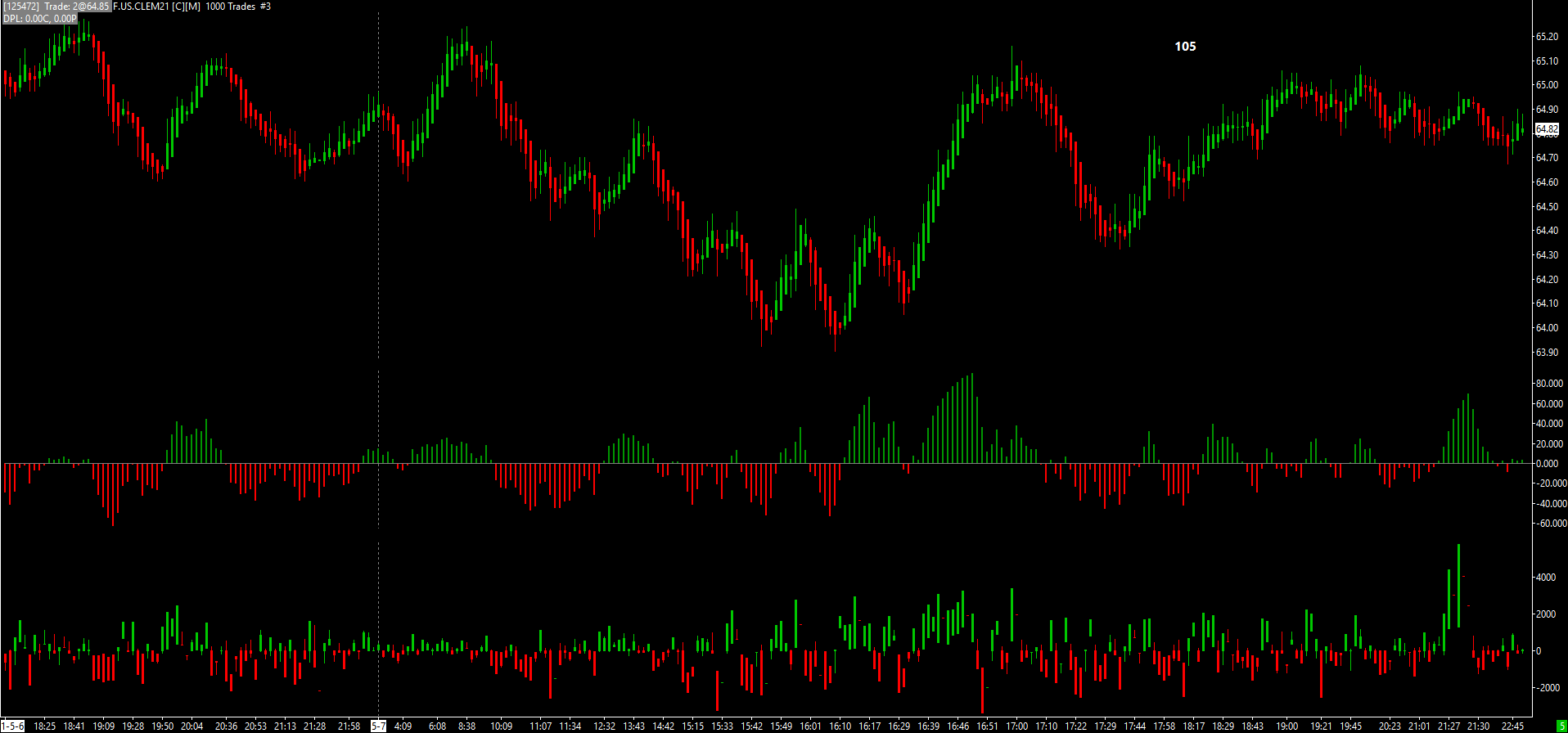Click the -60.000 study scale label
Screen dimensions: 1568x733
[1550, 524]
